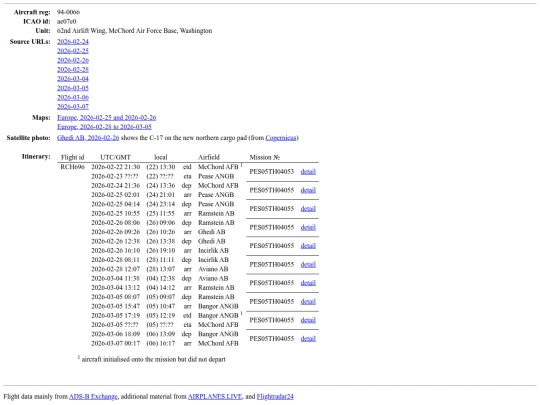The image size is (540, 405).
Task: Open detail for the Ramstein to Ghedi AB leg
Action: click(x=308, y=227)
